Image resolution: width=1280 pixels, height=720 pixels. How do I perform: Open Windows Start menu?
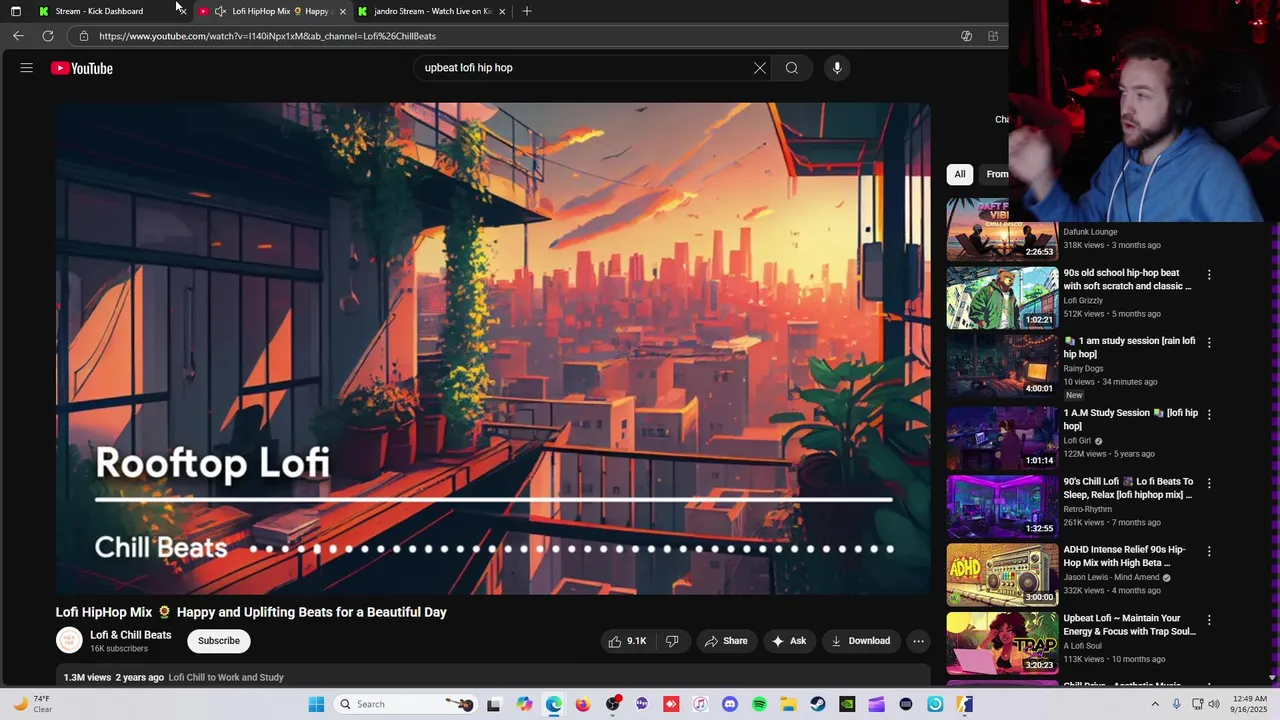click(x=316, y=704)
